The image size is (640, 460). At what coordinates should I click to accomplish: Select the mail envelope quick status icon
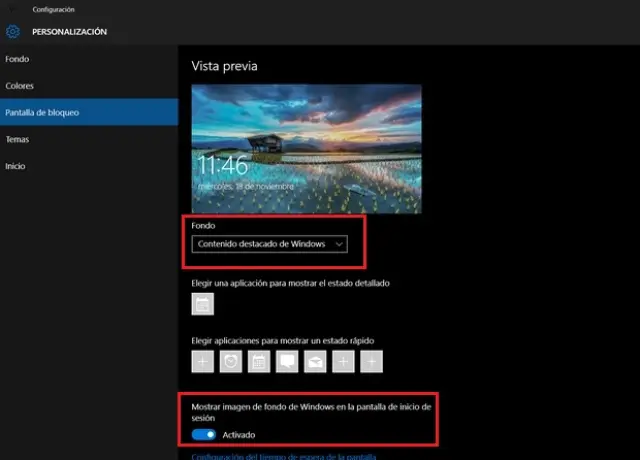tap(315, 361)
